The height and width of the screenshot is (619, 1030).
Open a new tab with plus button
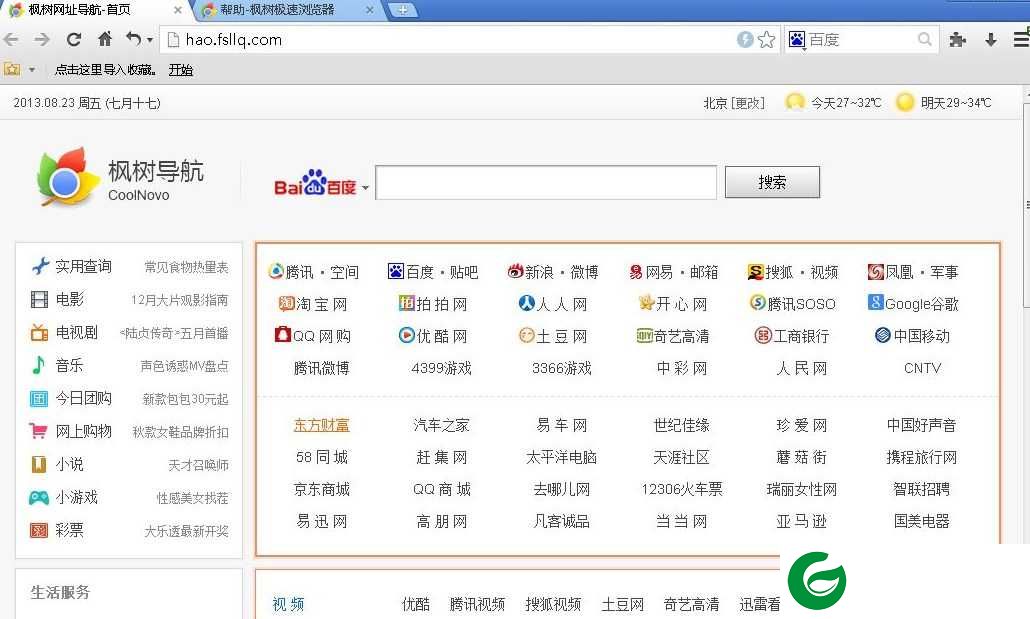[403, 10]
